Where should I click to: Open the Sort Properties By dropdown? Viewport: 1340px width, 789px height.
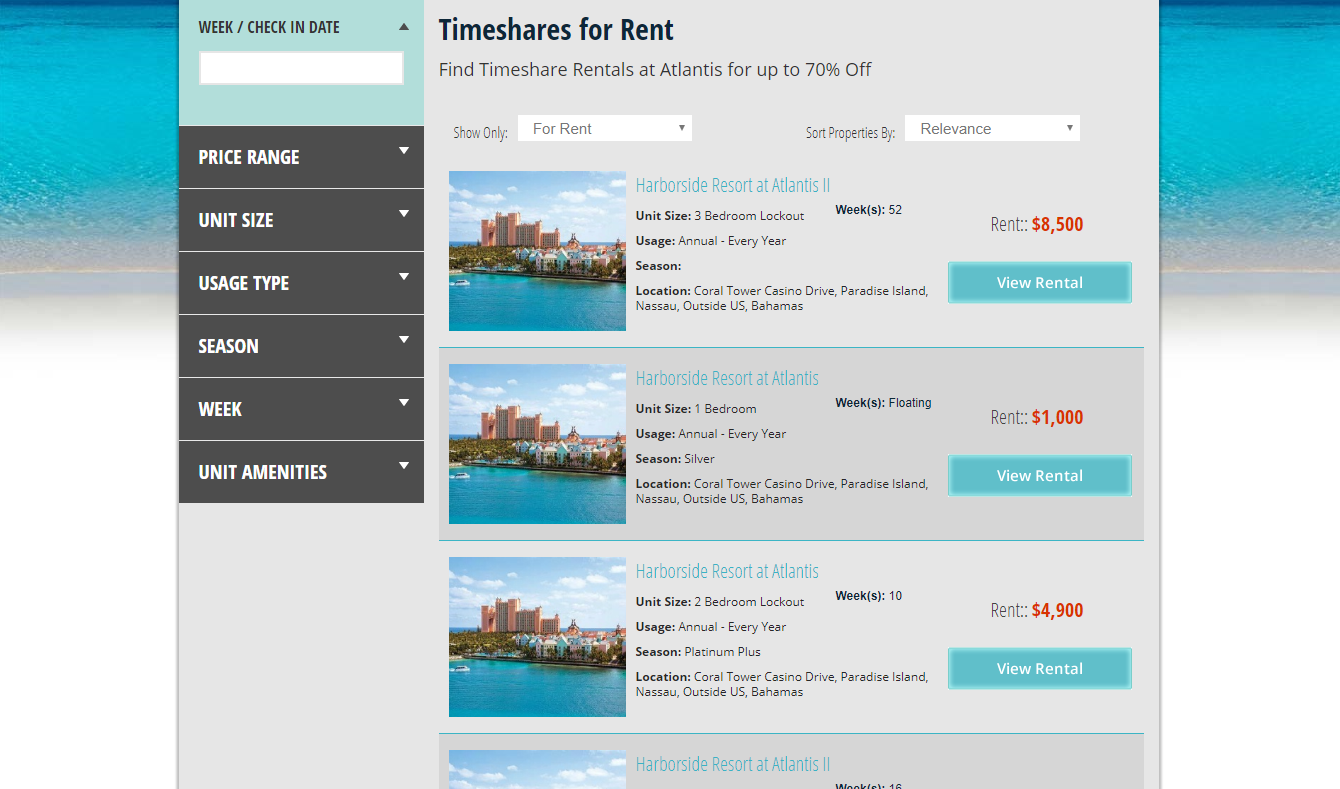pos(992,128)
